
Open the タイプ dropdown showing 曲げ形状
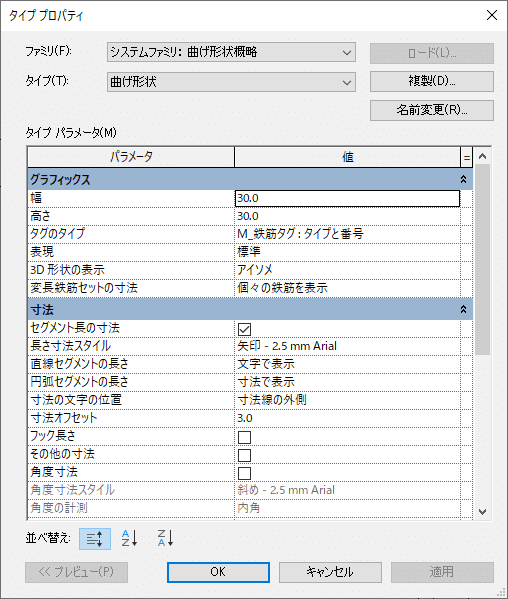point(231,82)
